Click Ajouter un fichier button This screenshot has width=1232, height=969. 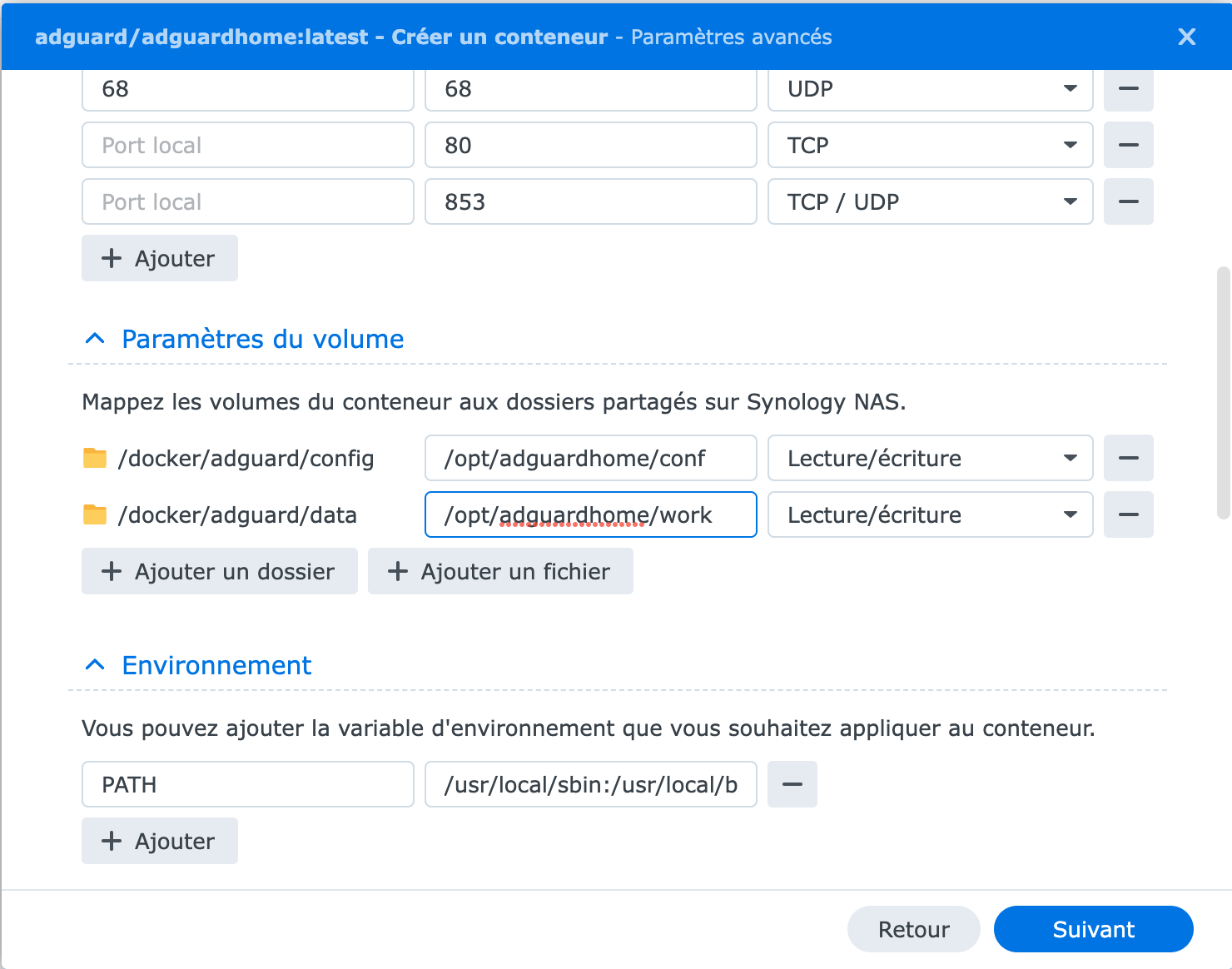coord(500,571)
